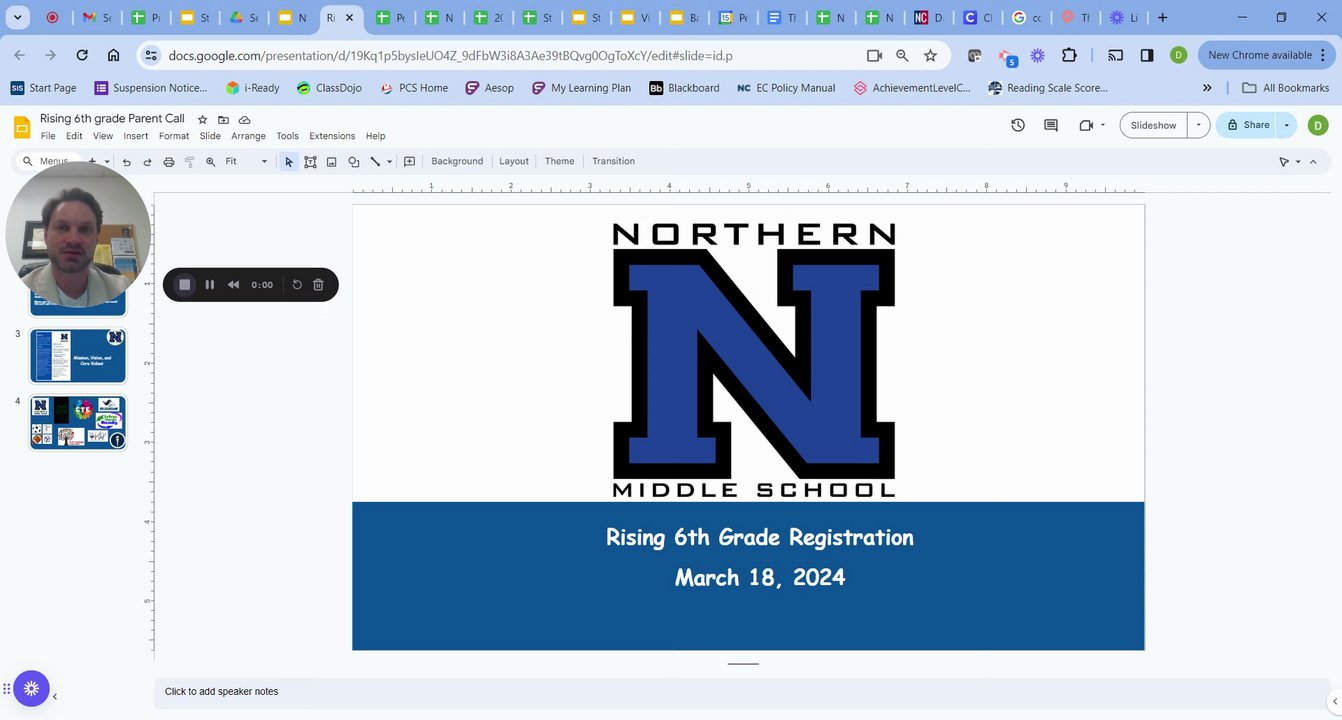Share the presentation
Image resolution: width=1342 pixels, height=720 pixels.
click(x=1247, y=125)
